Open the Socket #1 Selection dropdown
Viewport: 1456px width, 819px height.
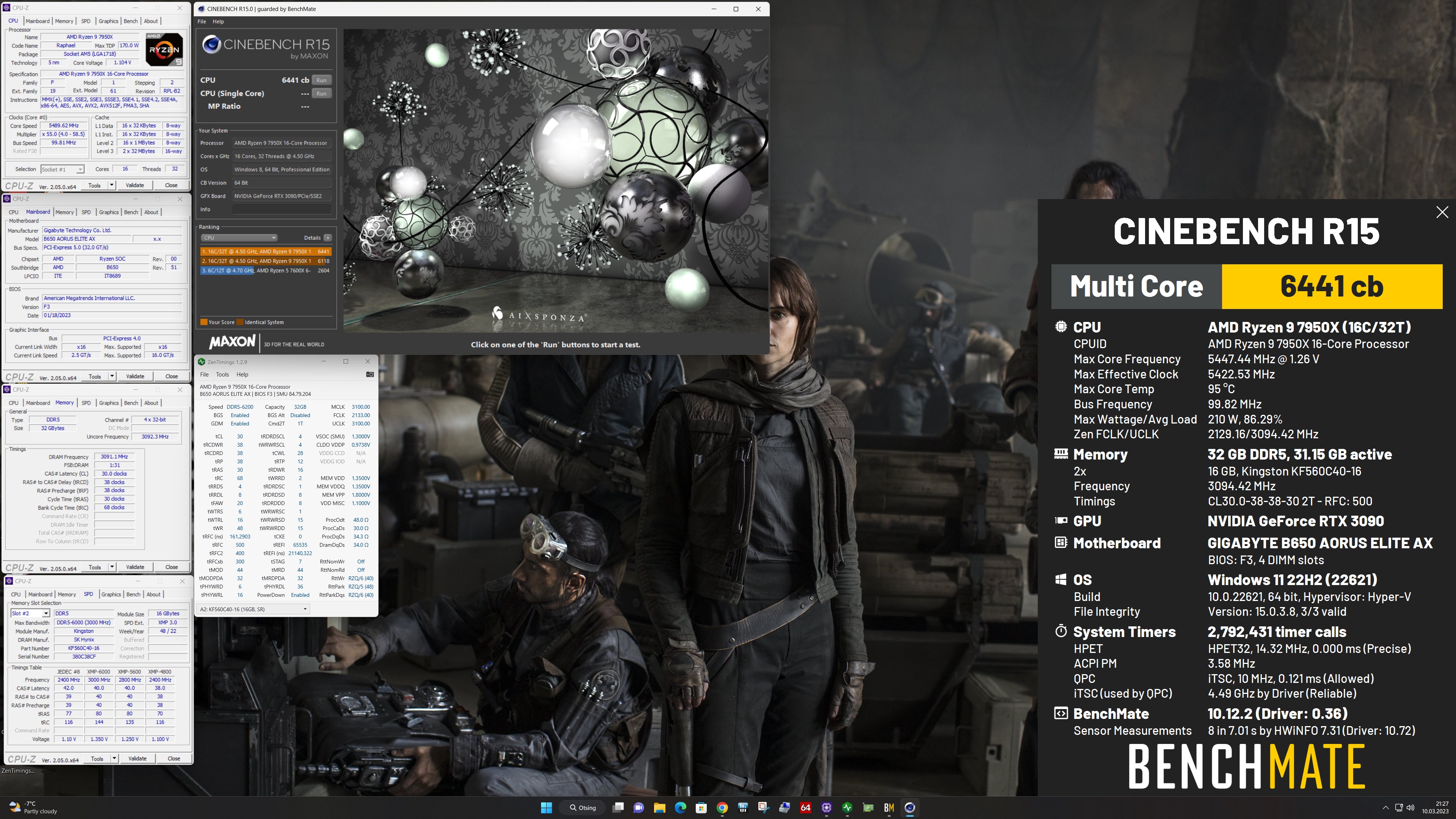click(62, 169)
